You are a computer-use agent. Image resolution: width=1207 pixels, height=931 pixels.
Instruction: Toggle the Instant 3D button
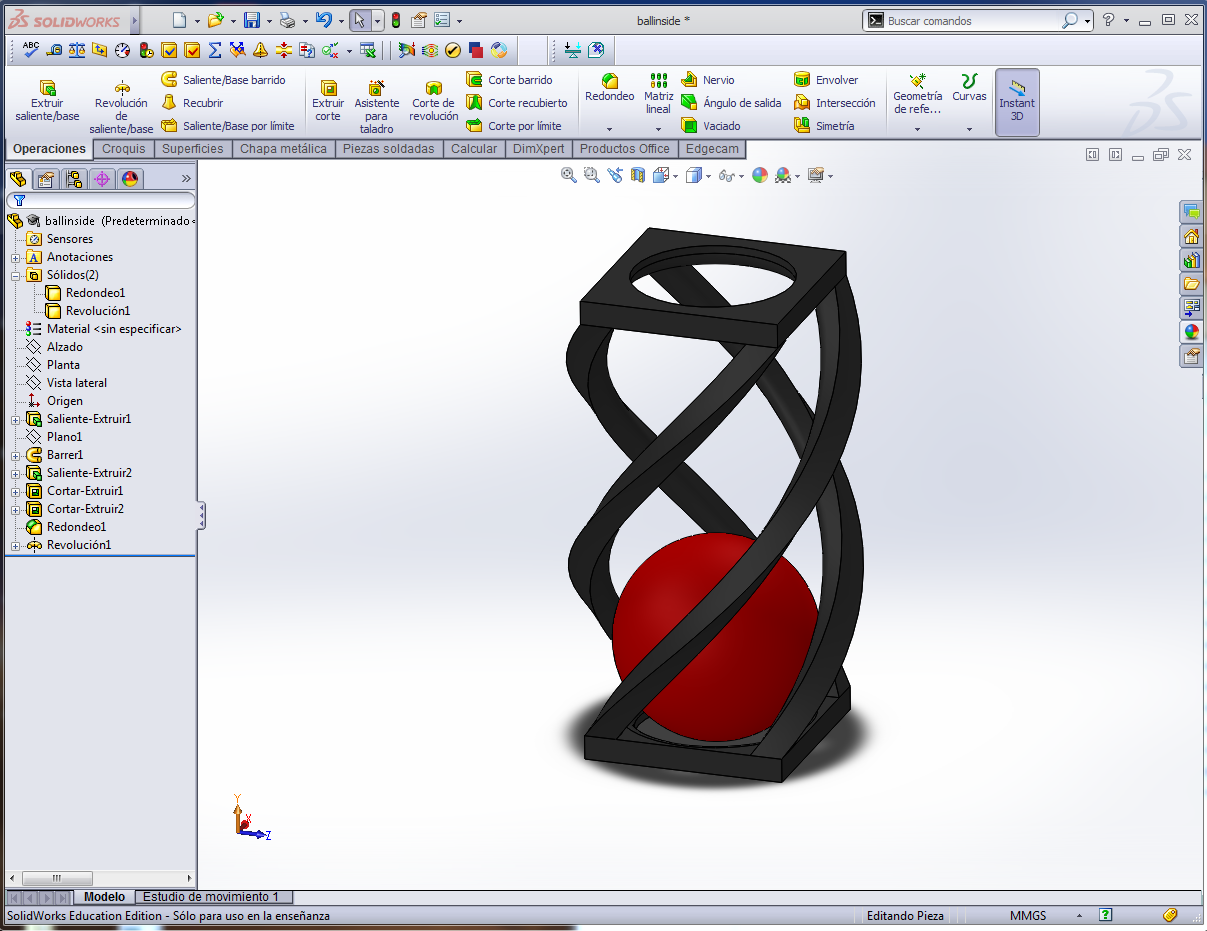[x=1017, y=102]
